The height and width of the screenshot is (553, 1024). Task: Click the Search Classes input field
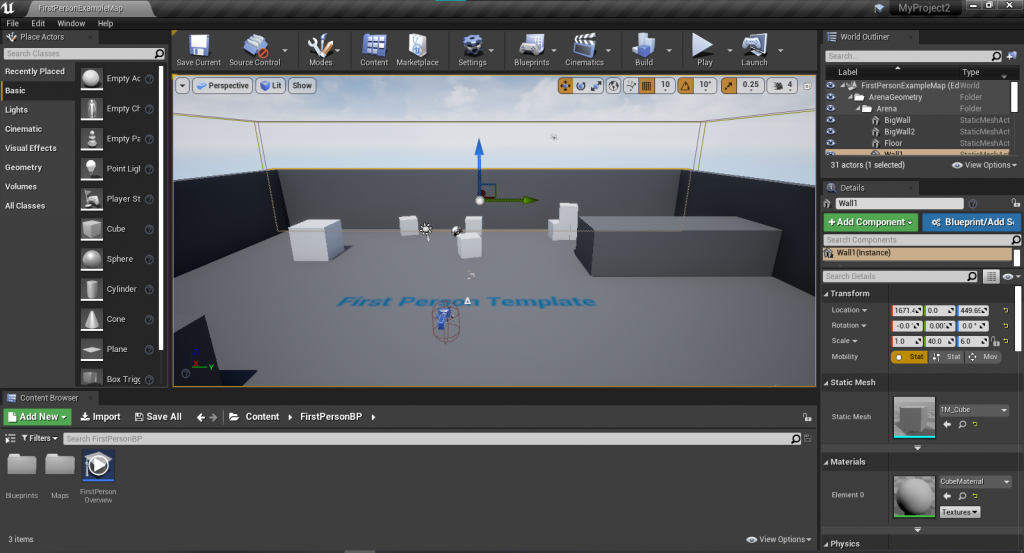point(84,54)
